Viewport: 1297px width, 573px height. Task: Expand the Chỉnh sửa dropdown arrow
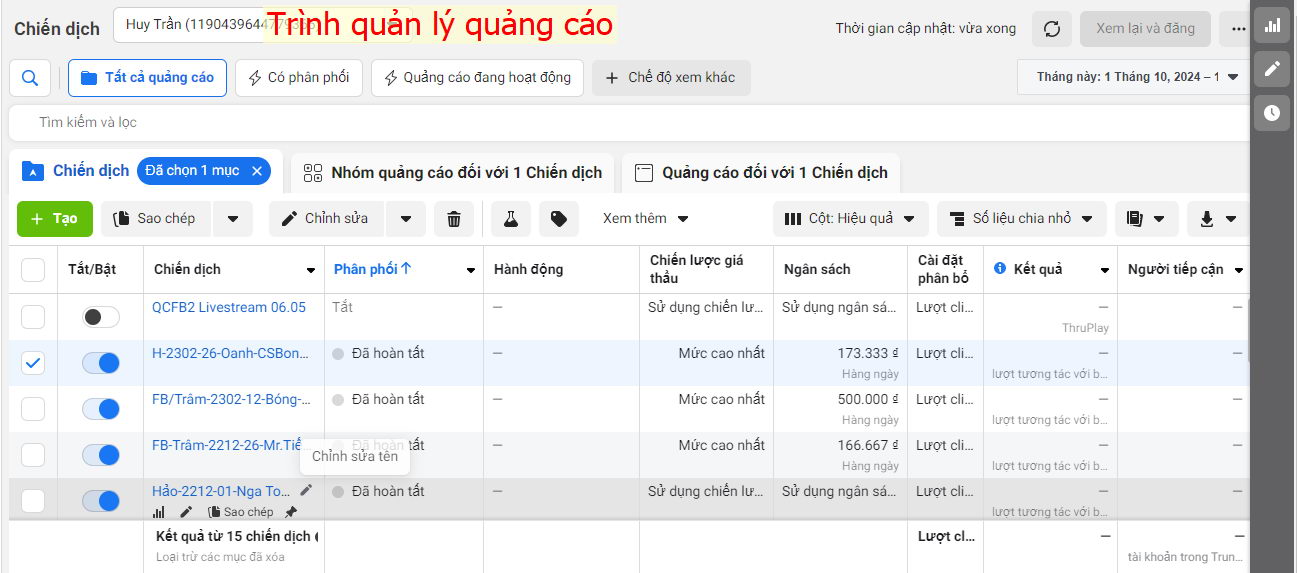(x=407, y=219)
